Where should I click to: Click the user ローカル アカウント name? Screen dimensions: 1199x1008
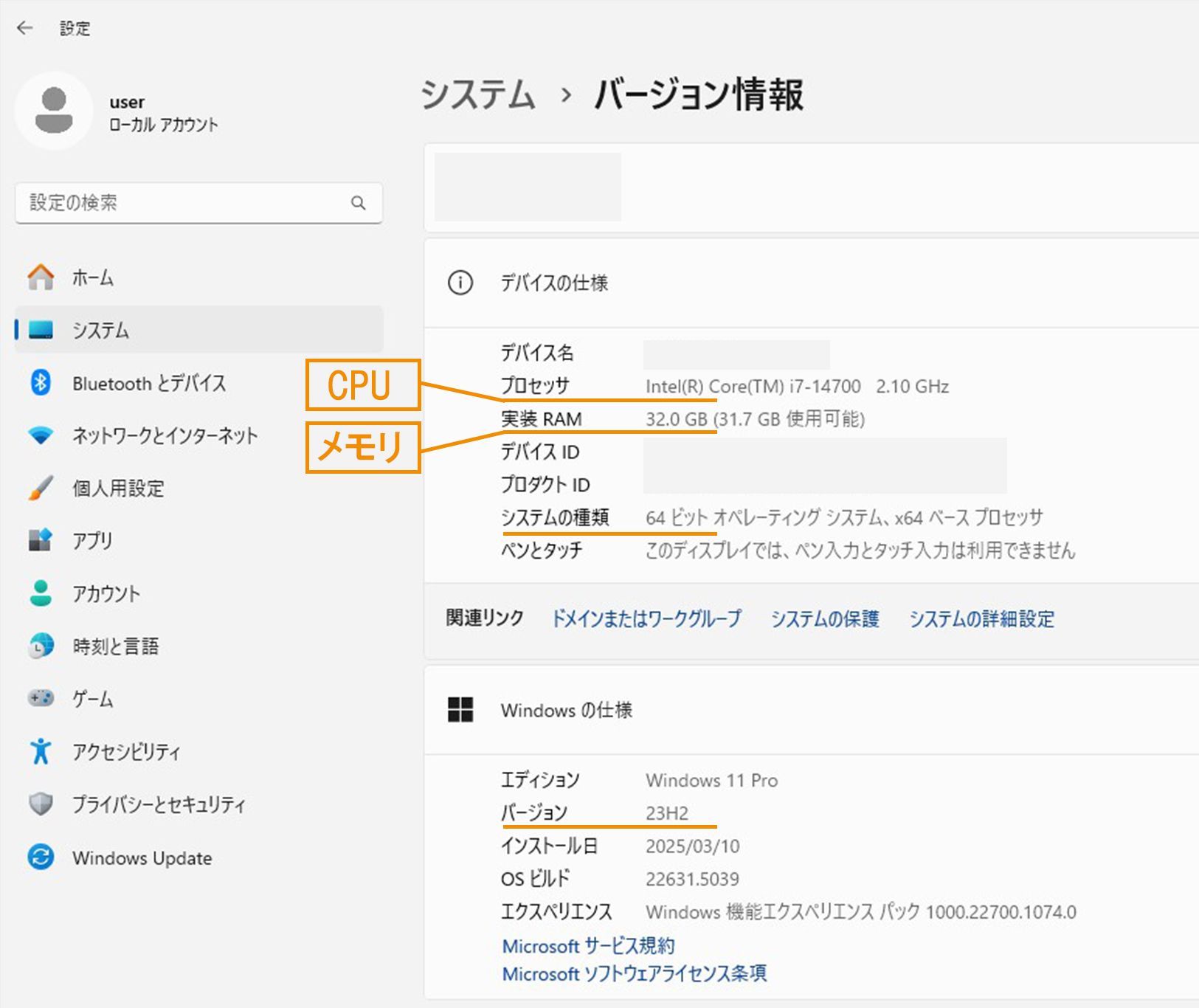coord(163,113)
